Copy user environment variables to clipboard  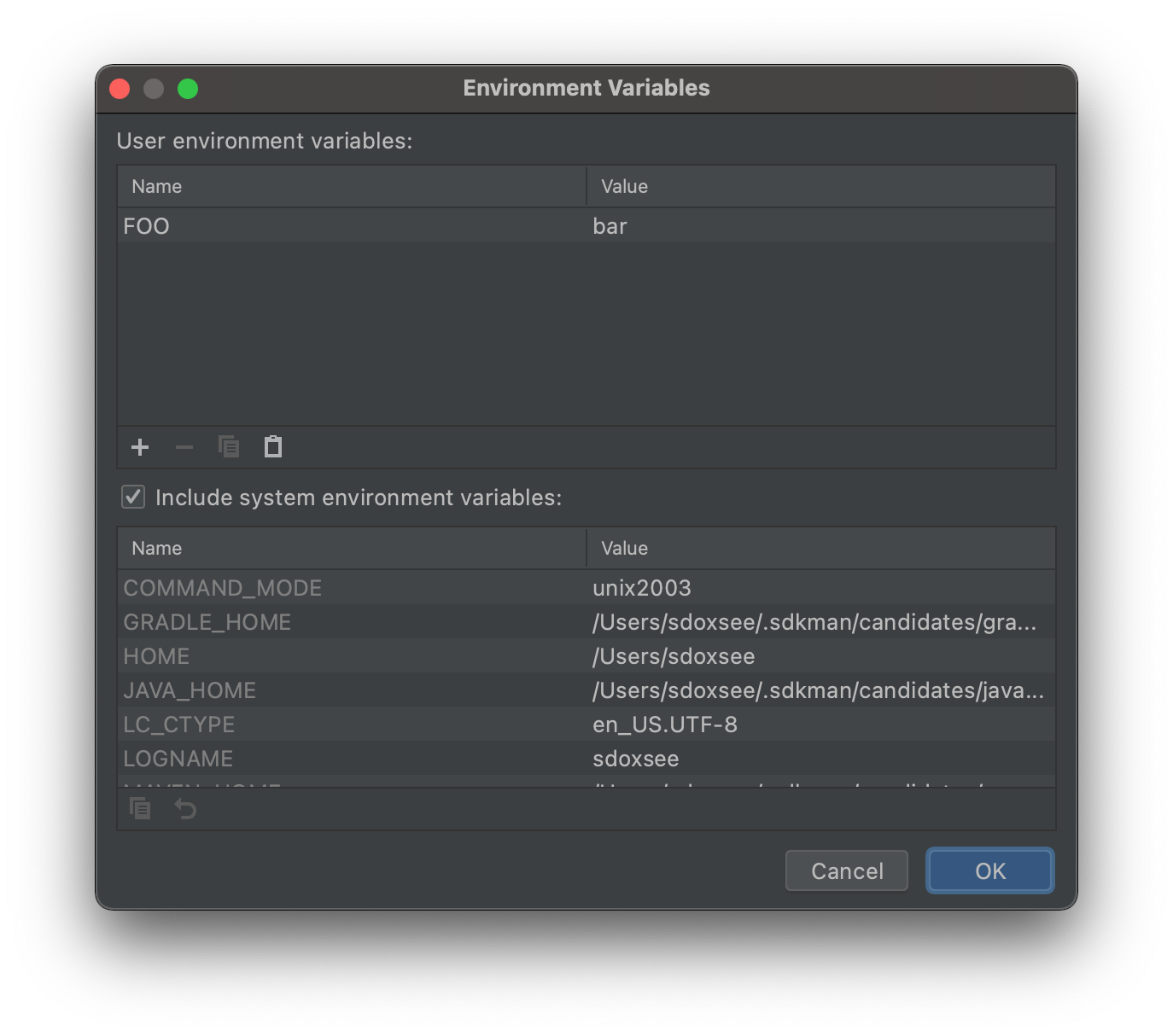coord(228,446)
